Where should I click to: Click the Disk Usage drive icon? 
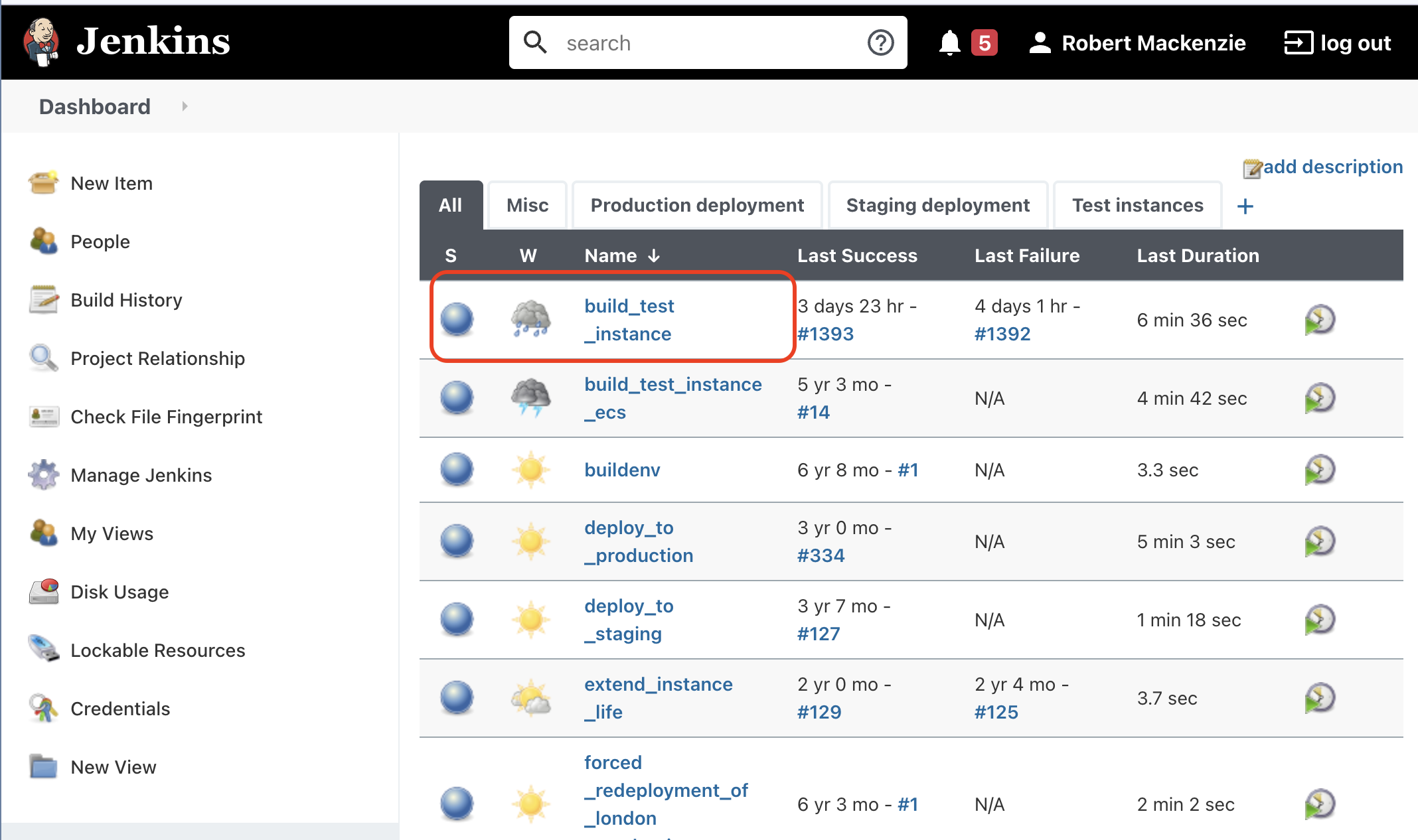pyautogui.click(x=44, y=592)
